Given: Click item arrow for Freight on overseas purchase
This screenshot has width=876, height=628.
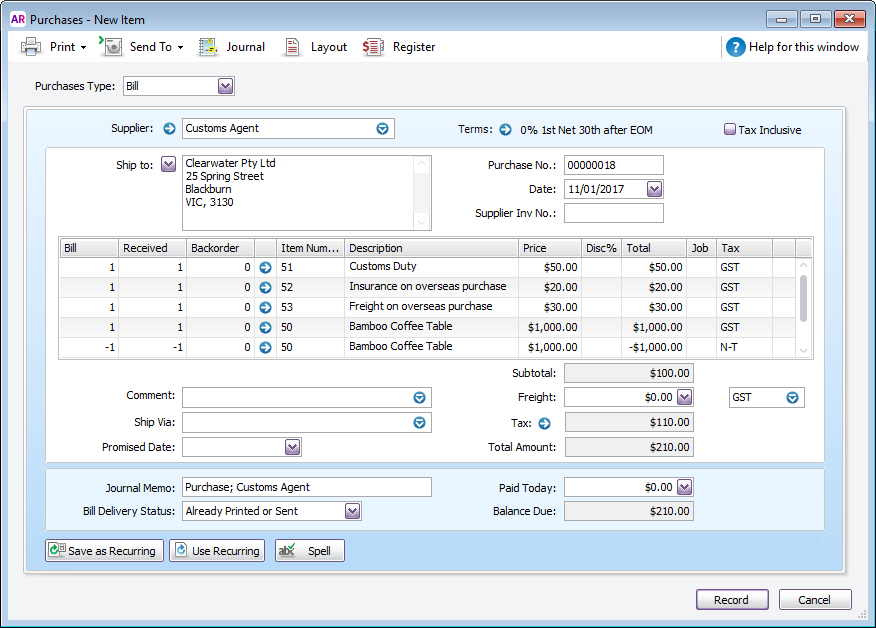Looking at the screenshot, I should [265, 307].
